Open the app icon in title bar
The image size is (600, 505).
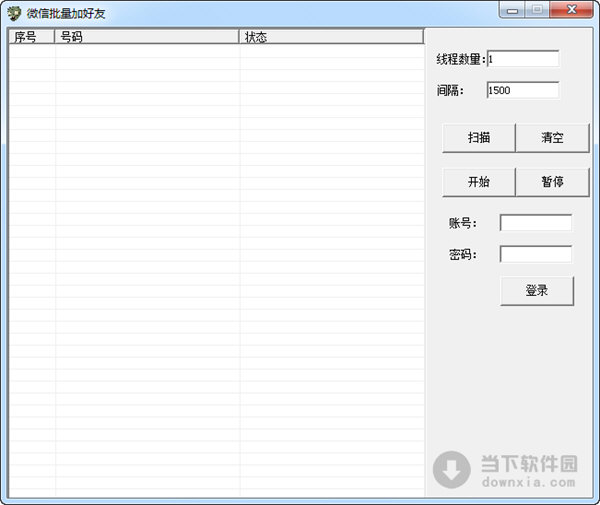click(14, 13)
